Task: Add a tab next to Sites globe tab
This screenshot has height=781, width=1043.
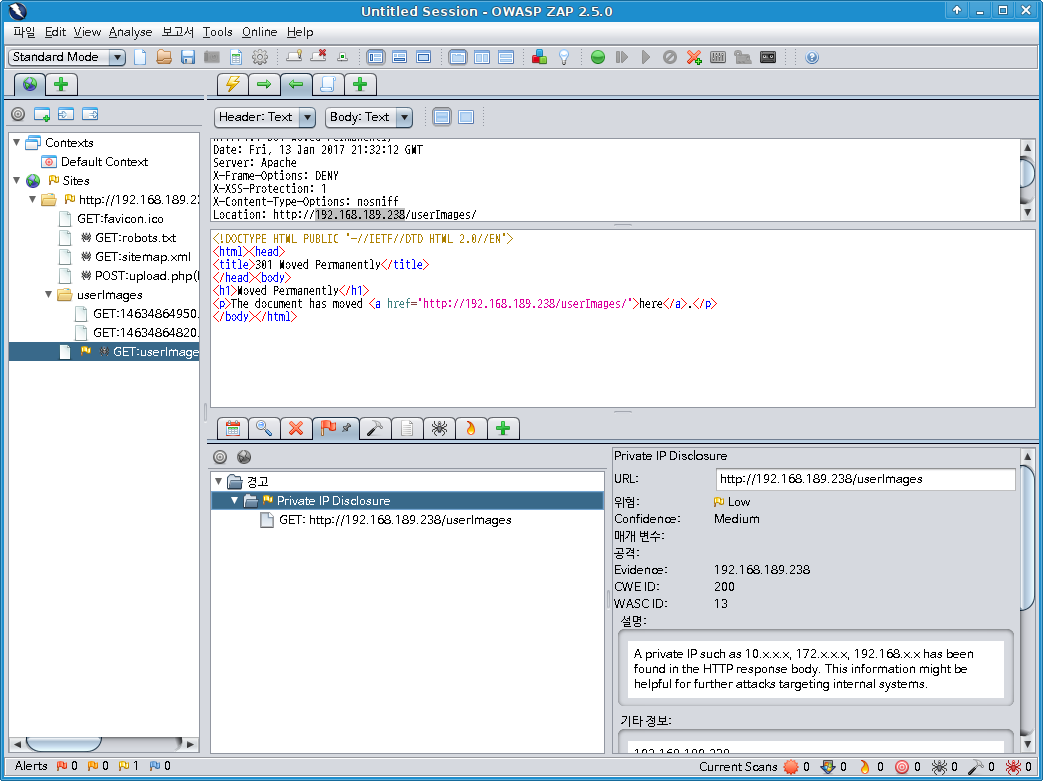Action: tap(61, 84)
